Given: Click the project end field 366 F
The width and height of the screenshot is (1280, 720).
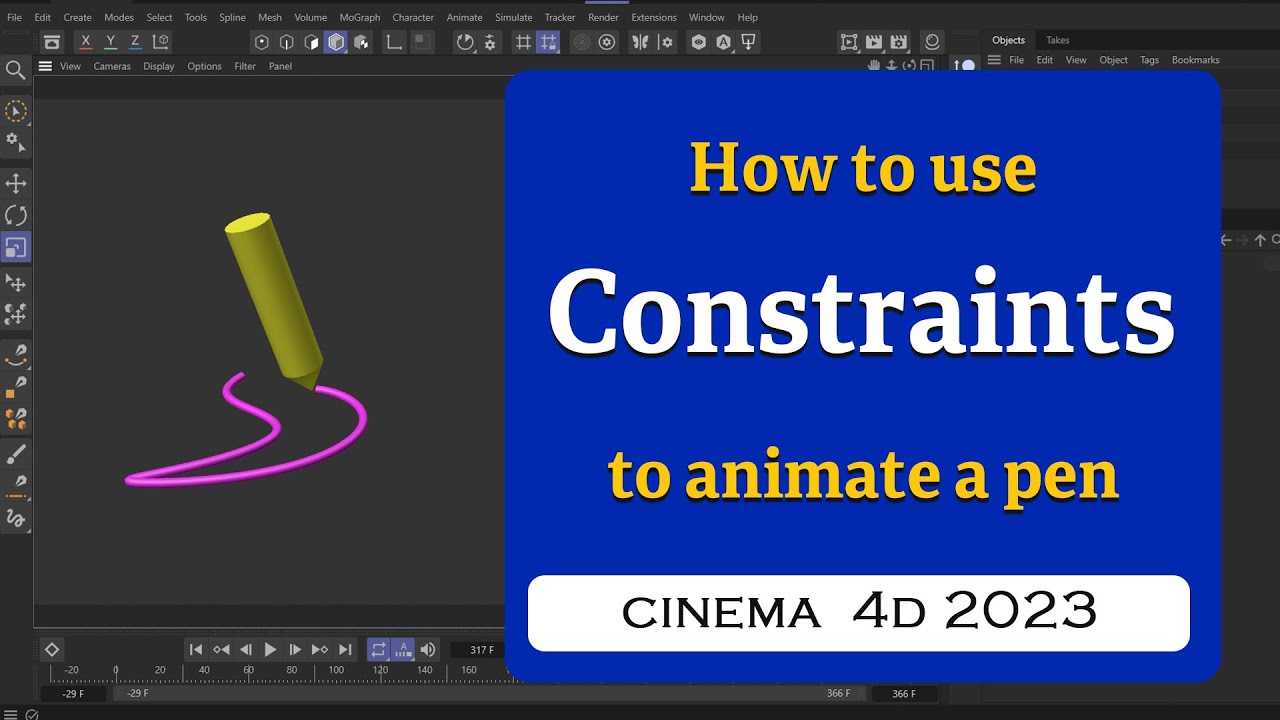Looking at the screenshot, I should [904, 693].
